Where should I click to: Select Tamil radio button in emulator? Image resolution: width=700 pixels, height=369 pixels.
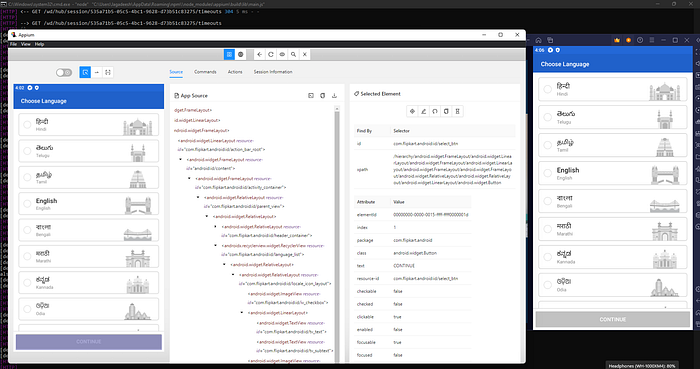(547, 145)
